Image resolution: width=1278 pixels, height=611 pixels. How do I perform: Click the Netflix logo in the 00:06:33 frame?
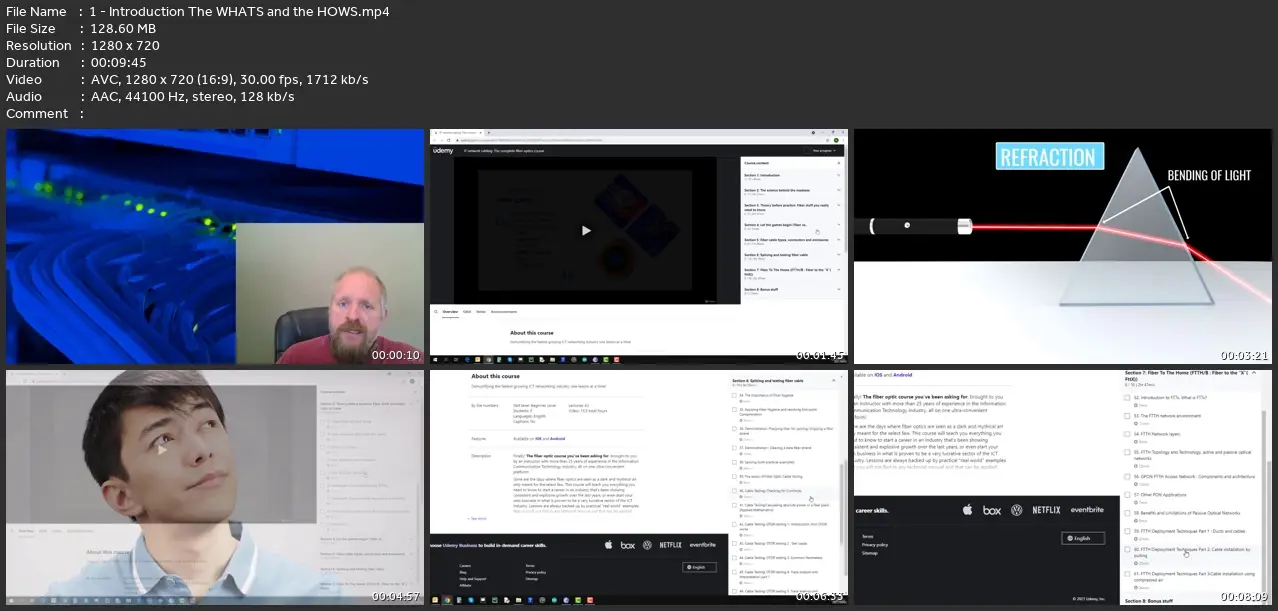click(x=670, y=545)
